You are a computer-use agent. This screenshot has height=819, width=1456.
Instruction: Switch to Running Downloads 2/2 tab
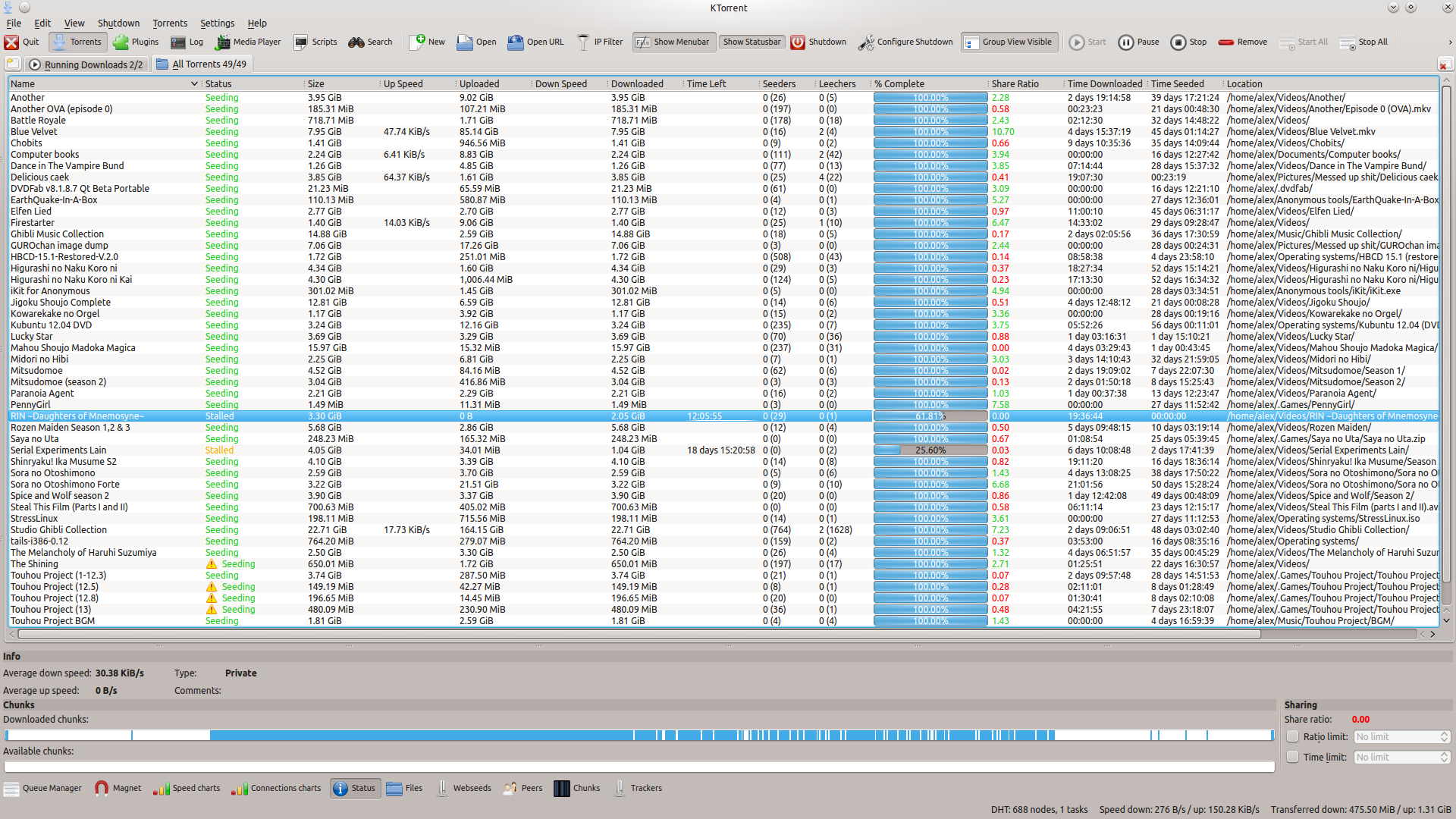pos(86,64)
